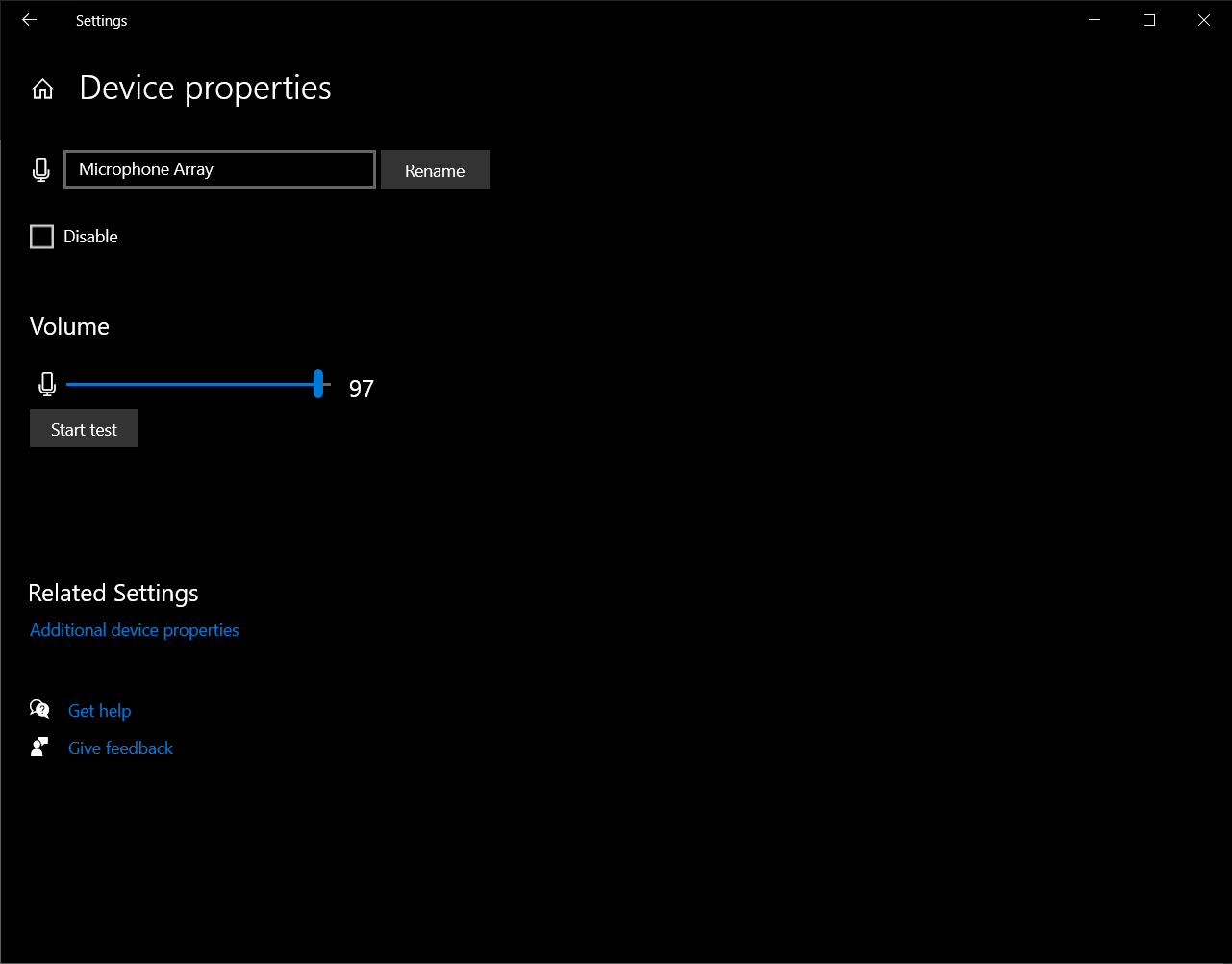The height and width of the screenshot is (964, 1232).
Task: Click microphone icon left of volume slider
Action: 47,385
